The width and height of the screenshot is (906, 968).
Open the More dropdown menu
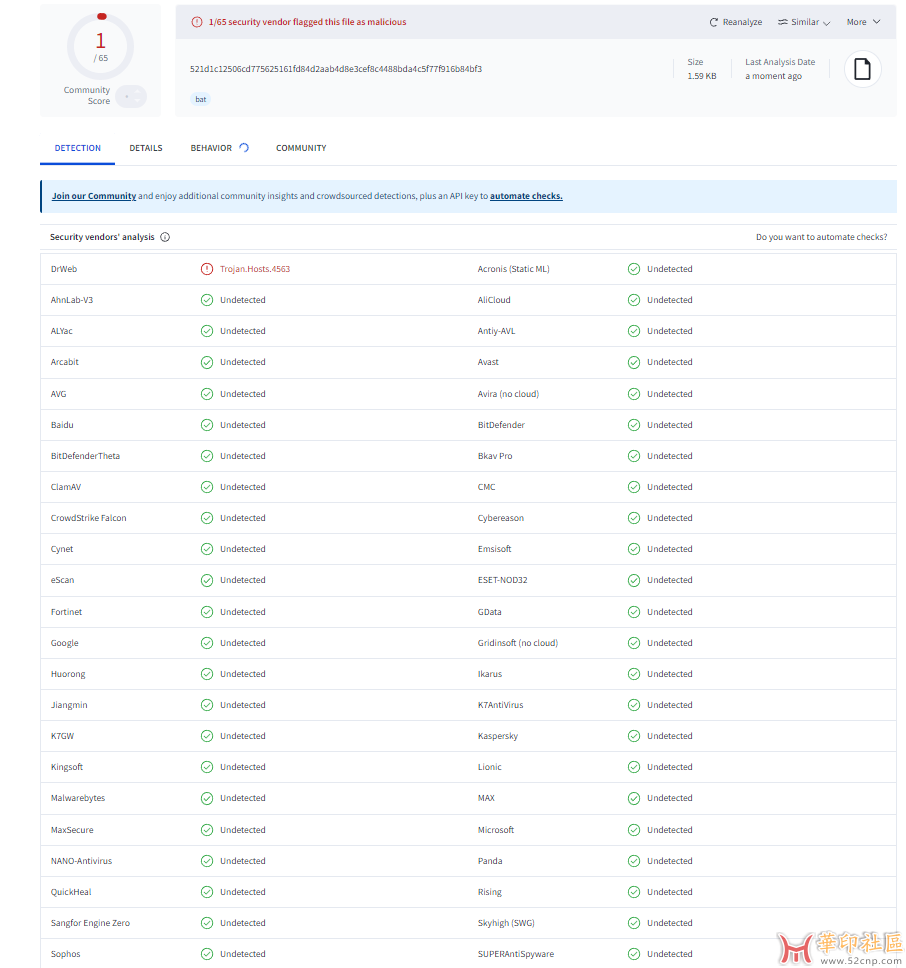tap(863, 22)
